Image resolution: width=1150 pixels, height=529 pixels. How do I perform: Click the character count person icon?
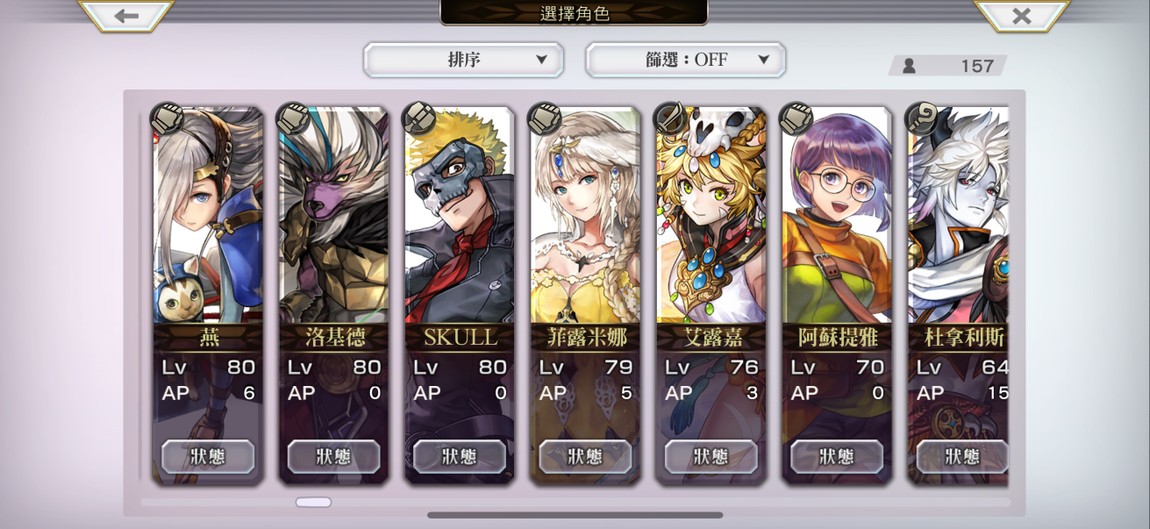pyautogui.click(x=909, y=66)
